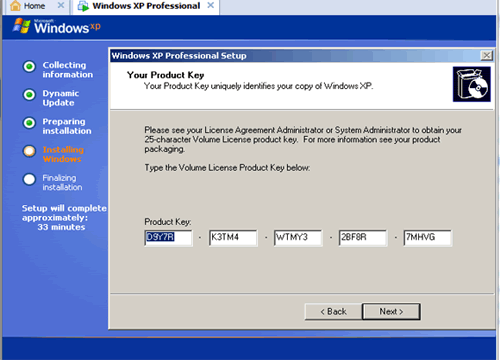The width and height of the screenshot is (500, 360).
Task: Click the Setup dialog title bar text
Action: (x=179, y=56)
